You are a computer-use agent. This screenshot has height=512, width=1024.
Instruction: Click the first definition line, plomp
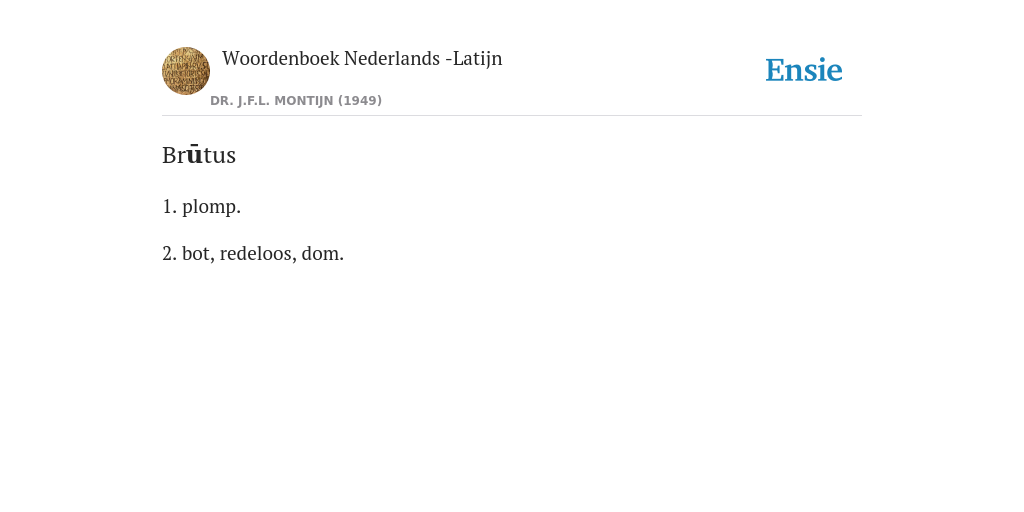(x=202, y=207)
